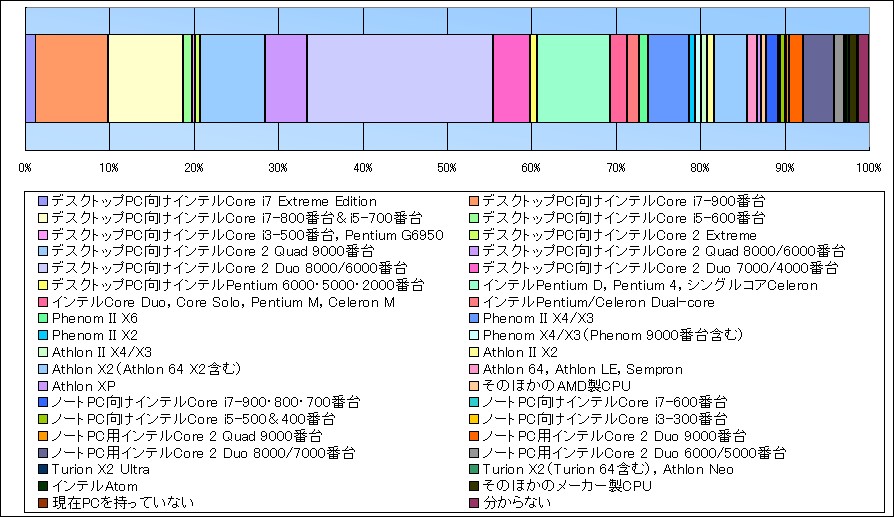
Task: Click the Core 2 Duo 7000/4000番台 swatch
Action: click(x=474, y=268)
